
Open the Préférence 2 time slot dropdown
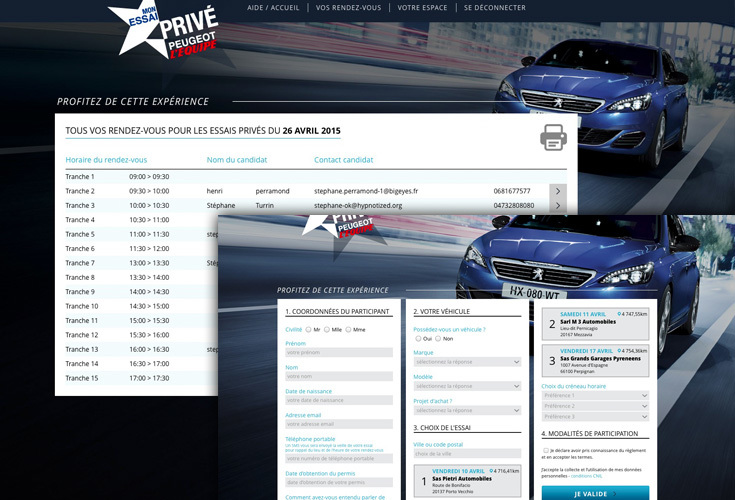(x=595, y=406)
